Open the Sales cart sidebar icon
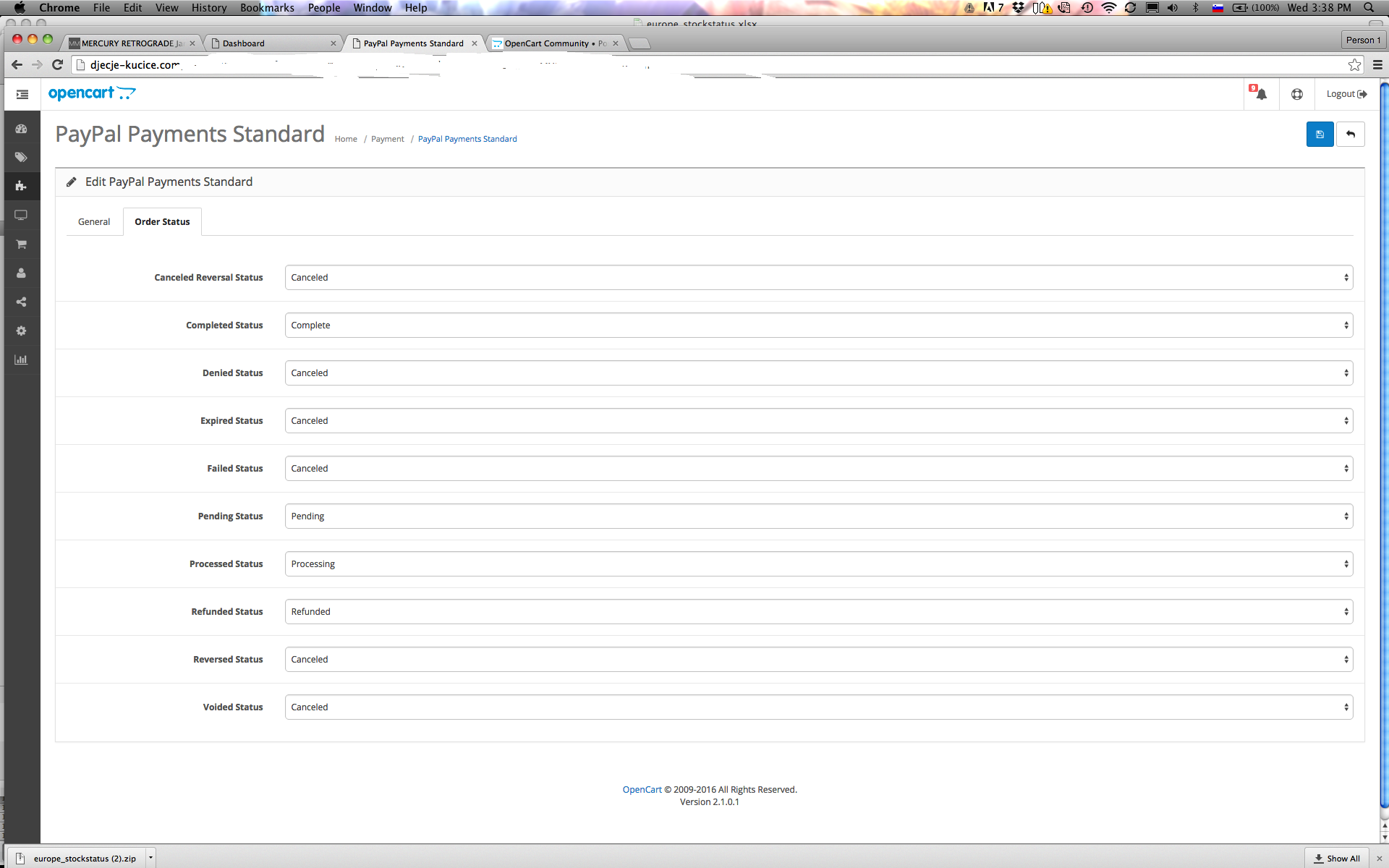This screenshot has height=868, width=1389. [21, 244]
